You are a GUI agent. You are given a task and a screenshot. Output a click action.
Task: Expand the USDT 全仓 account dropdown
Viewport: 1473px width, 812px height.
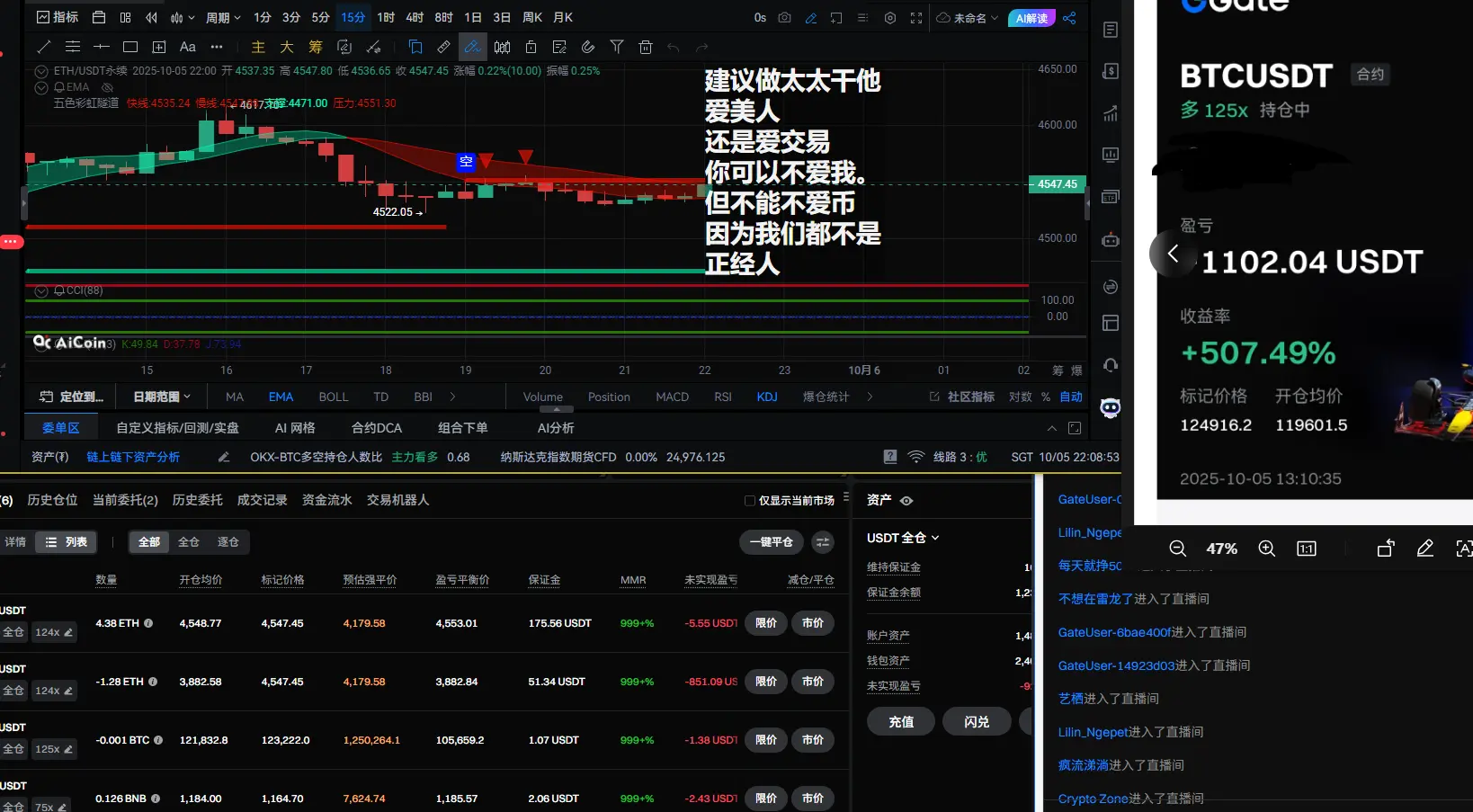pos(903,538)
